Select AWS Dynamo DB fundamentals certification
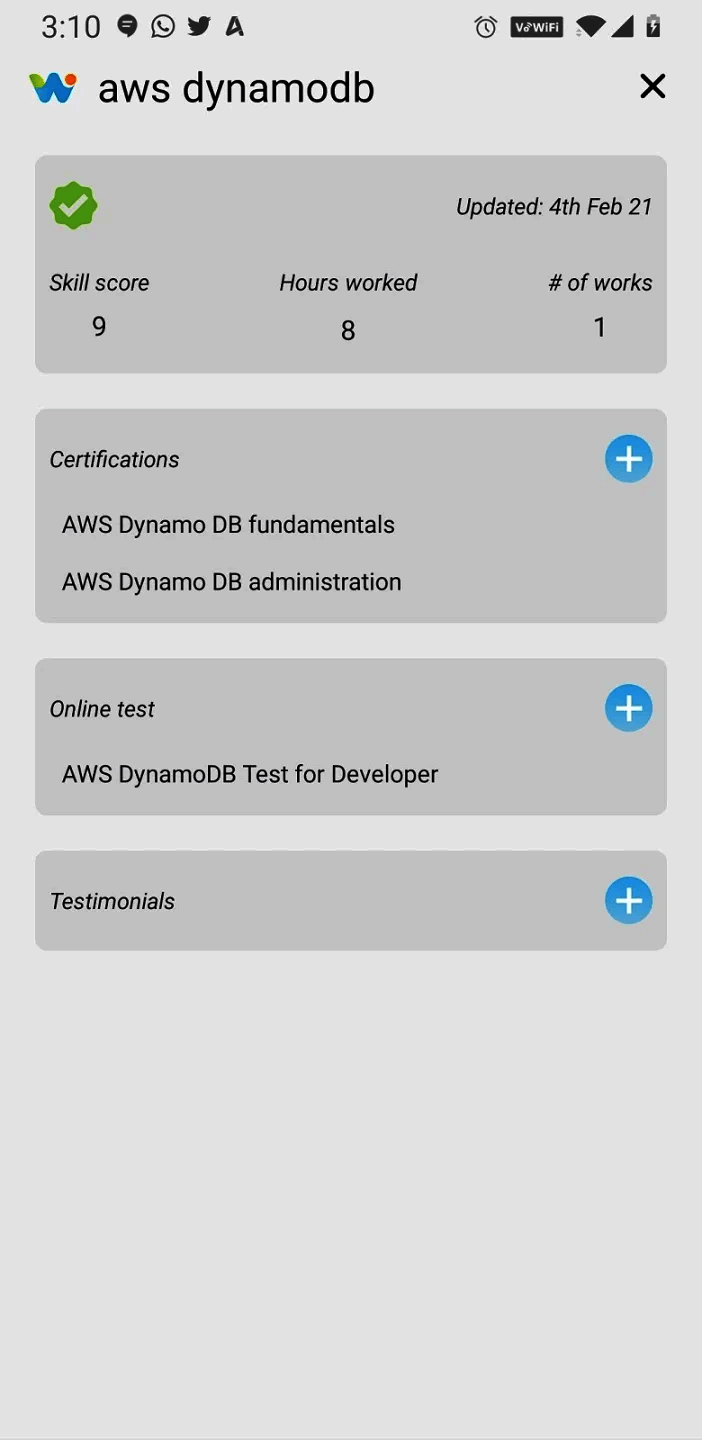702x1440 pixels. pos(228,524)
